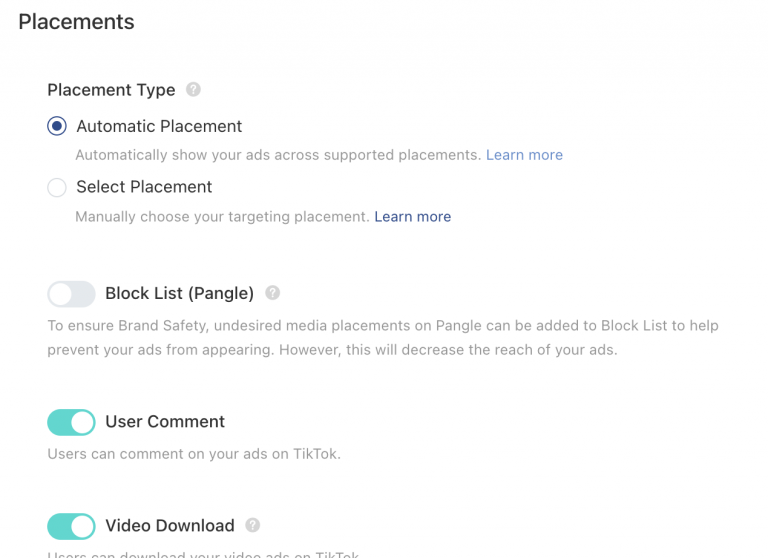Select the Automatic Placement radio button
The height and width of the screenshot is (558, 768).
point(57,127)
